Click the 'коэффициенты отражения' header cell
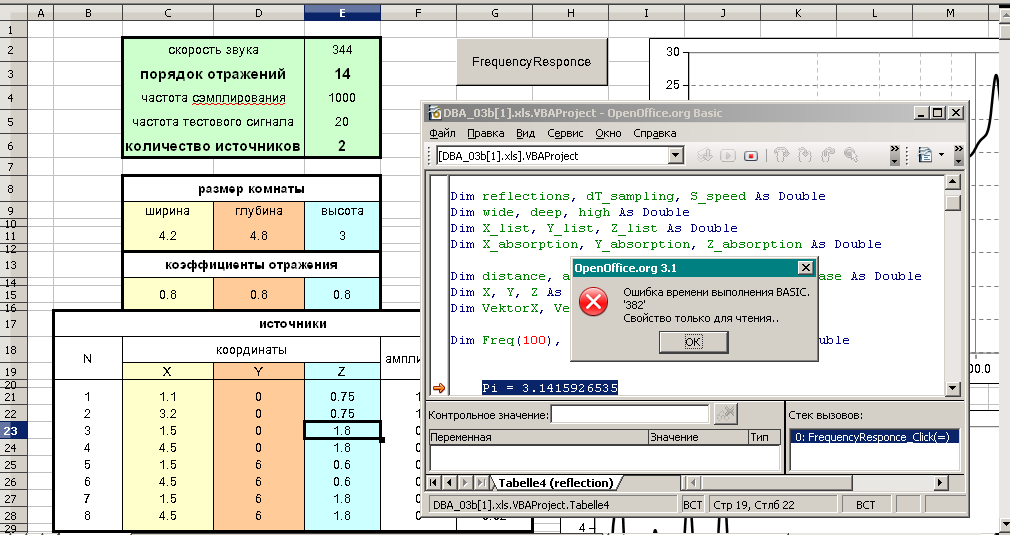 [251, 265]
